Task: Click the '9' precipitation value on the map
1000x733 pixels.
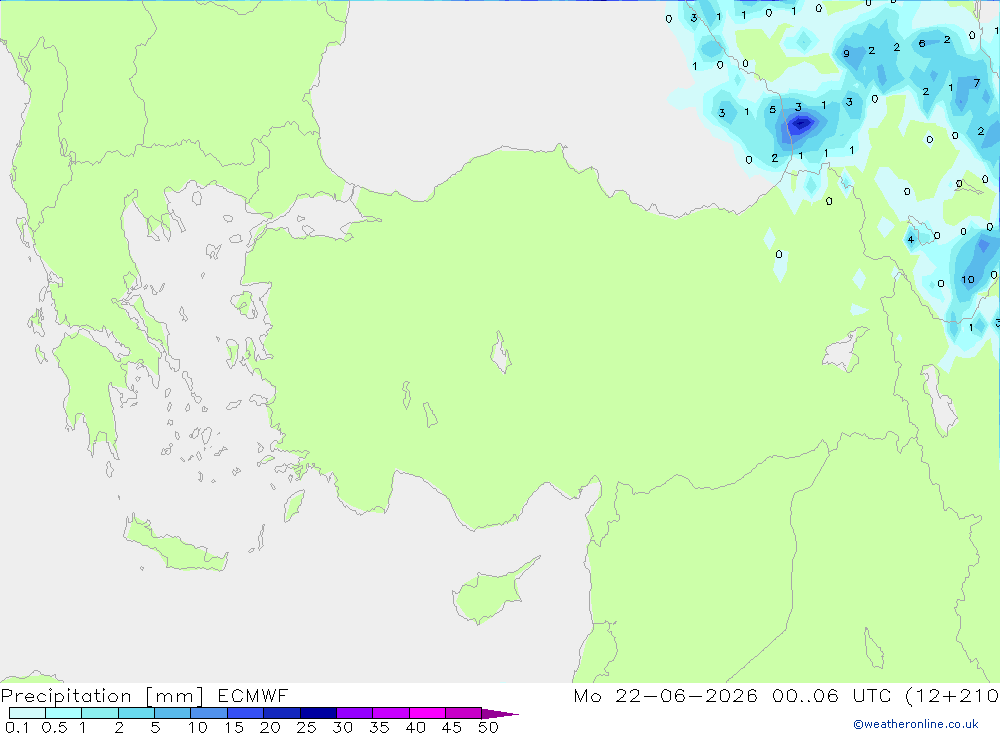Action: pos(846,54)
